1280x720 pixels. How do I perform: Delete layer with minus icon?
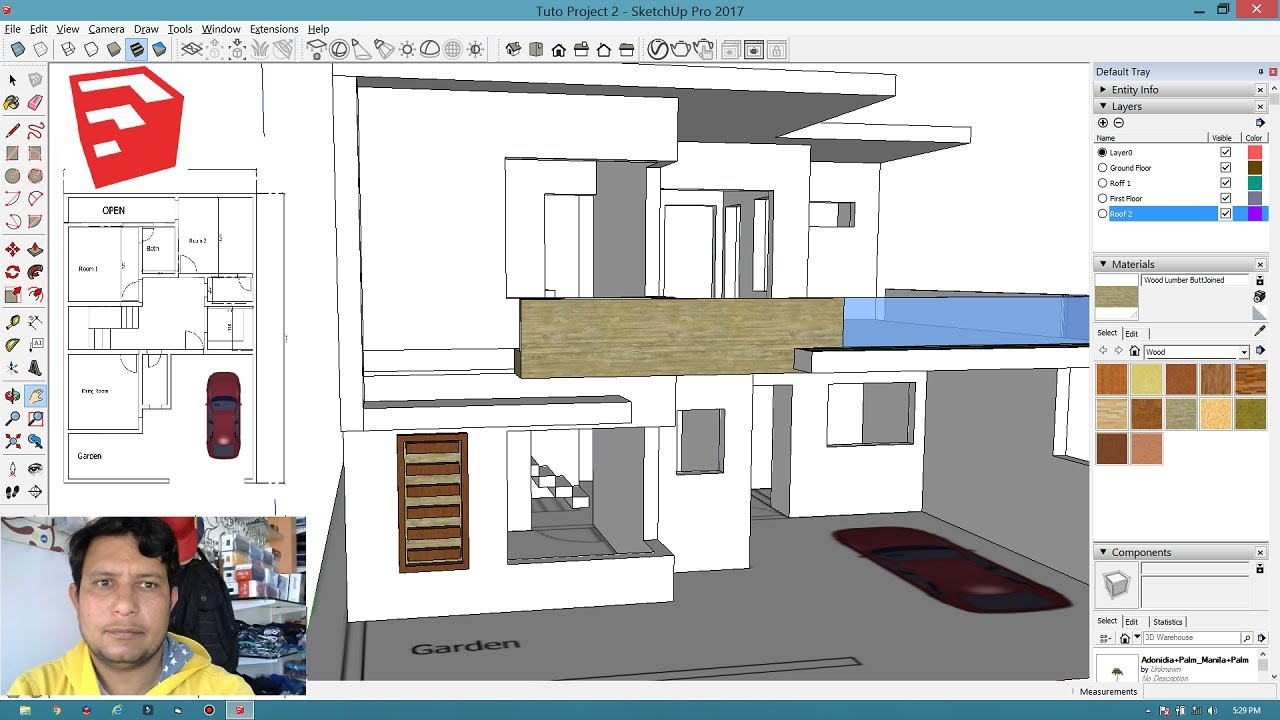click(x=1119, y=123)
